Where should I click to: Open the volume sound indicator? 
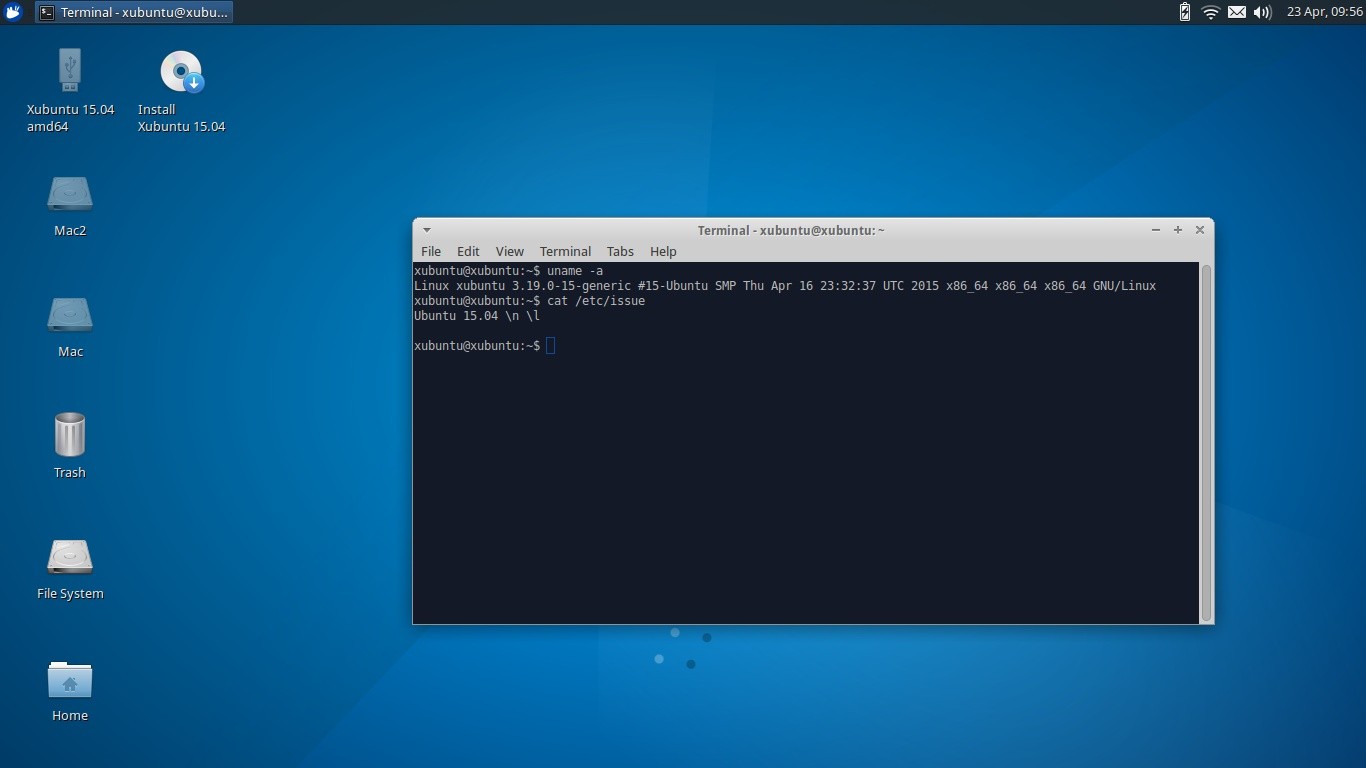[1262, 12]
